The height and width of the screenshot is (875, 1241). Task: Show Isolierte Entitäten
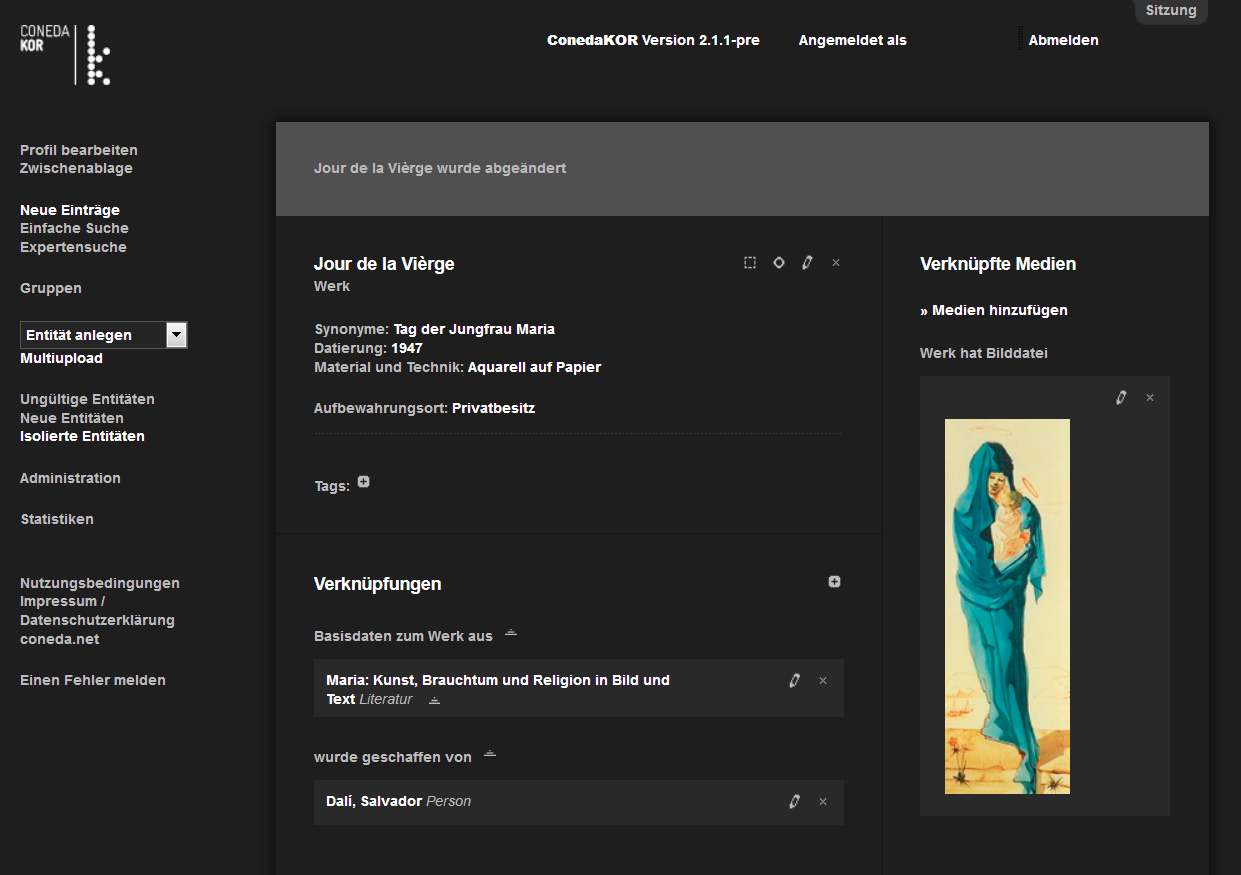(x=82, y=436)
